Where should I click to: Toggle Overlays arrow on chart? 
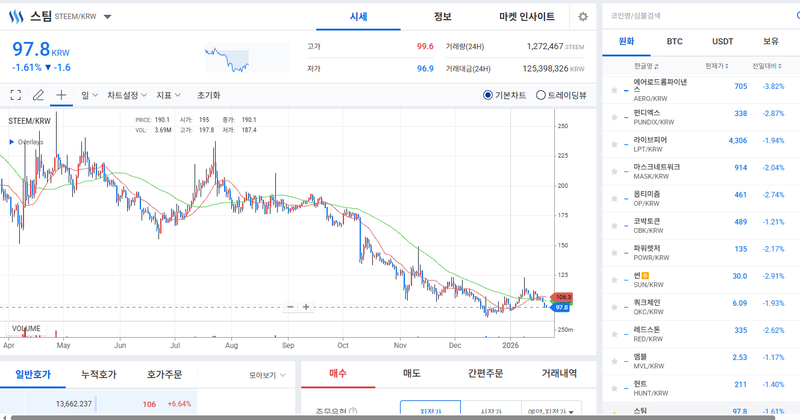click(x=11, y=142)
